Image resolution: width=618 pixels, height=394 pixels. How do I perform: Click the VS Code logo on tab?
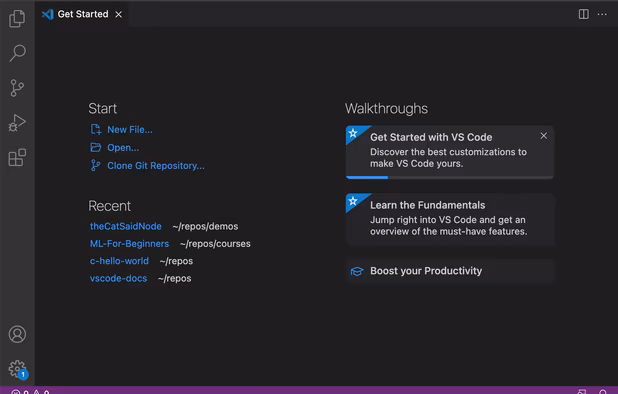tap(48, 14)
